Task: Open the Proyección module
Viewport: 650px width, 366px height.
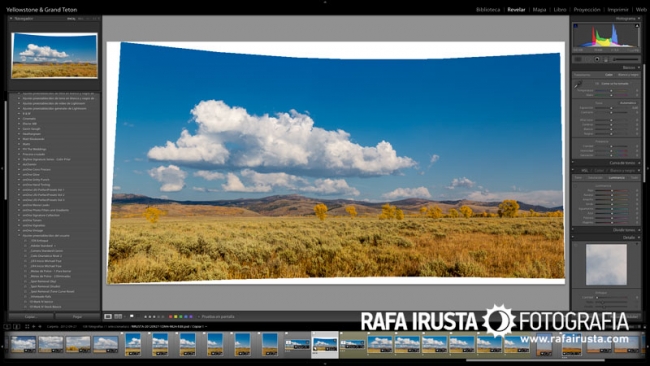Action: coord(587,10)
